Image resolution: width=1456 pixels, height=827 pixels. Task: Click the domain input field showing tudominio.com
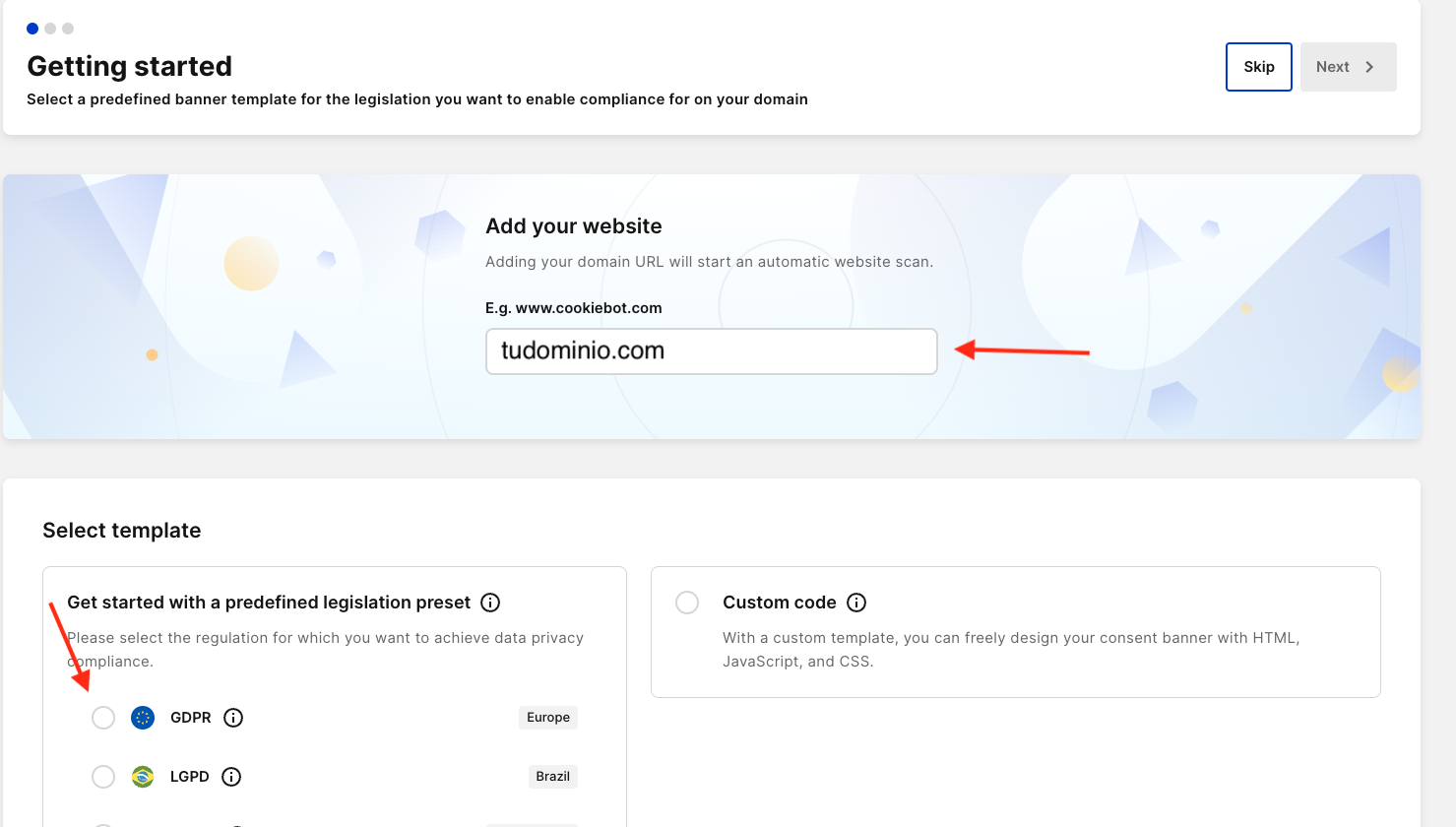711,350
